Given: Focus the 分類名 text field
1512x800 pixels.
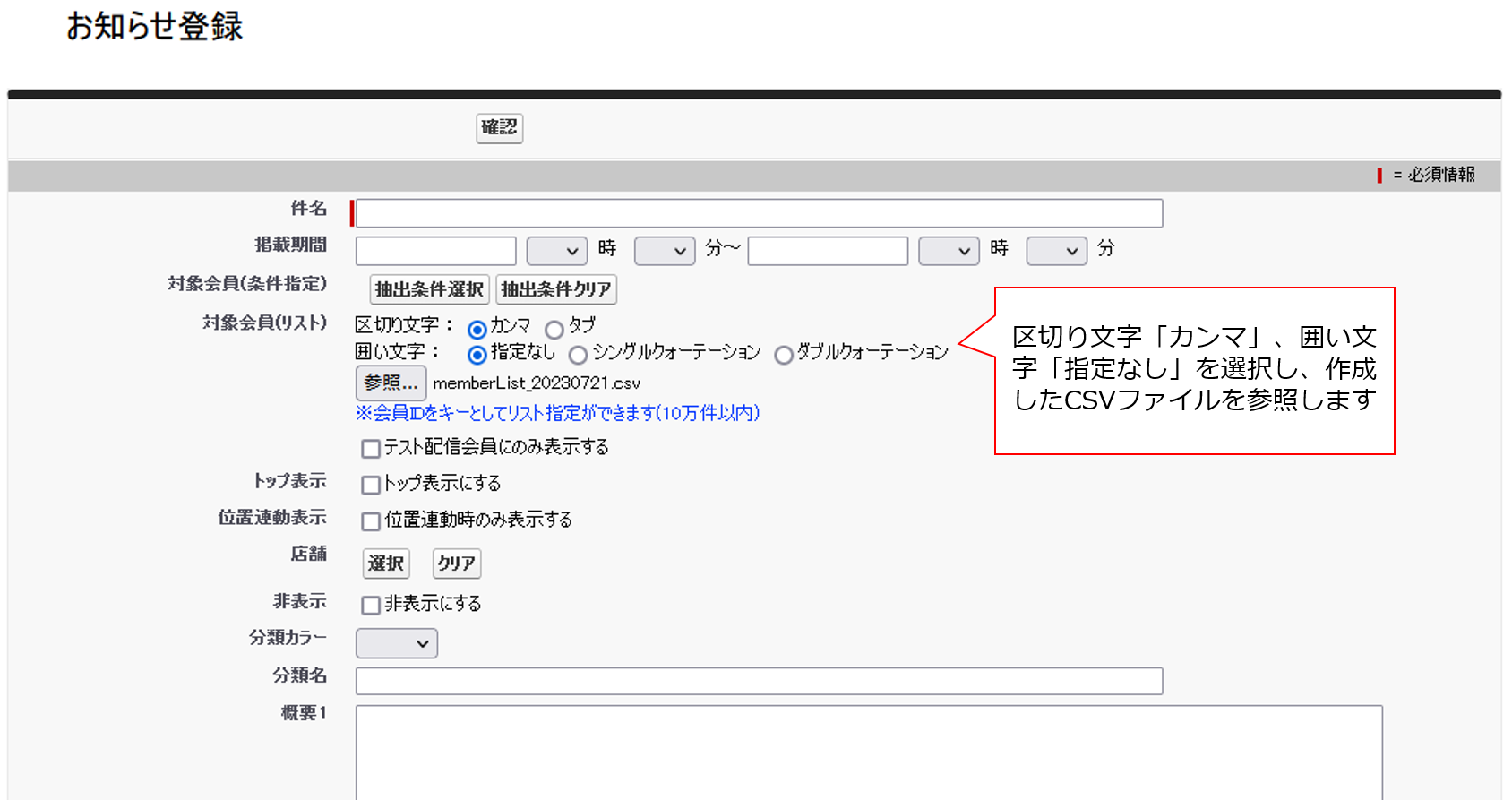Looking at the screenshot, I should click(759, 681).
